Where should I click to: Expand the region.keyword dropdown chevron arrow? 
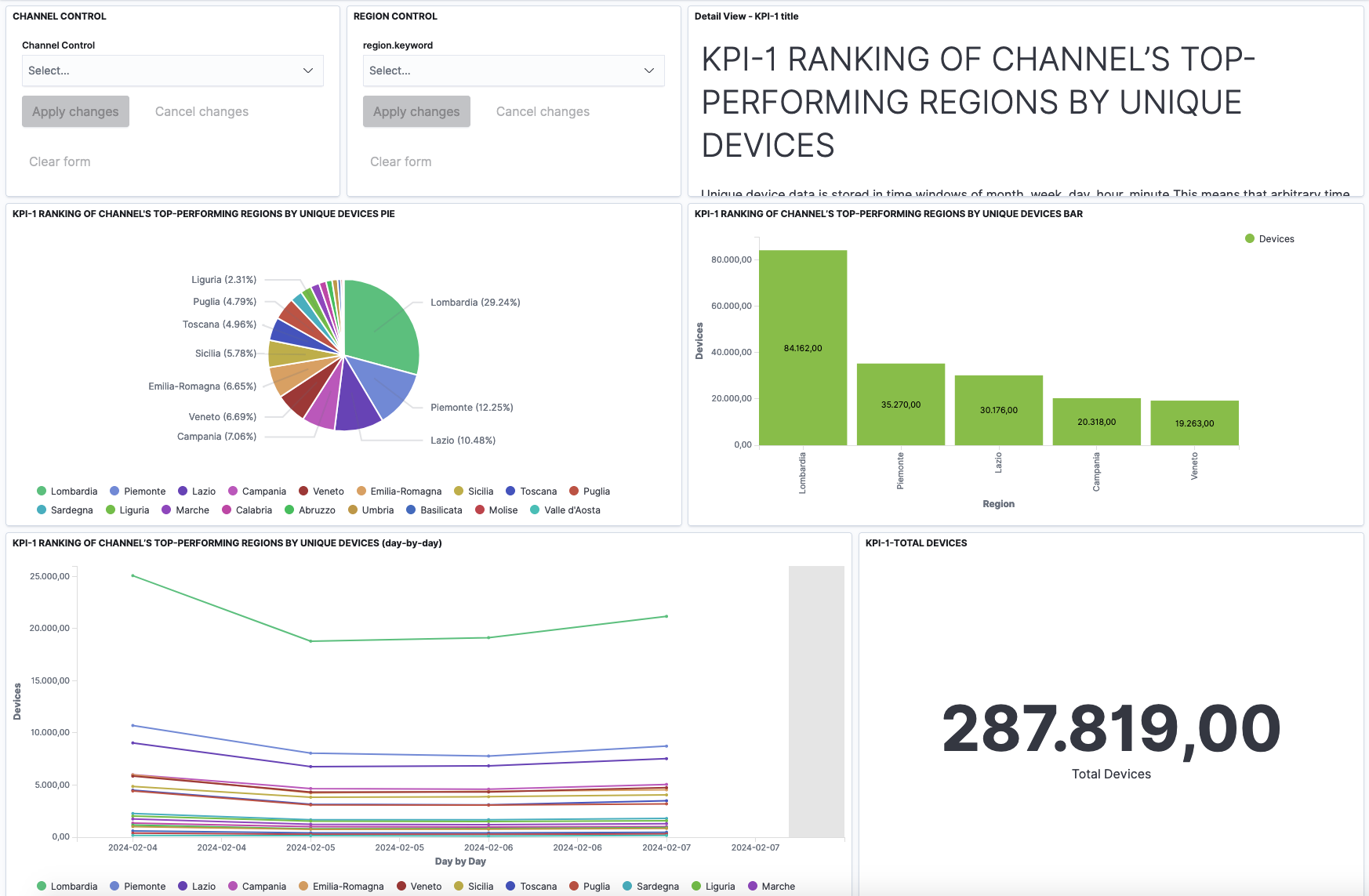click(649, 71)
